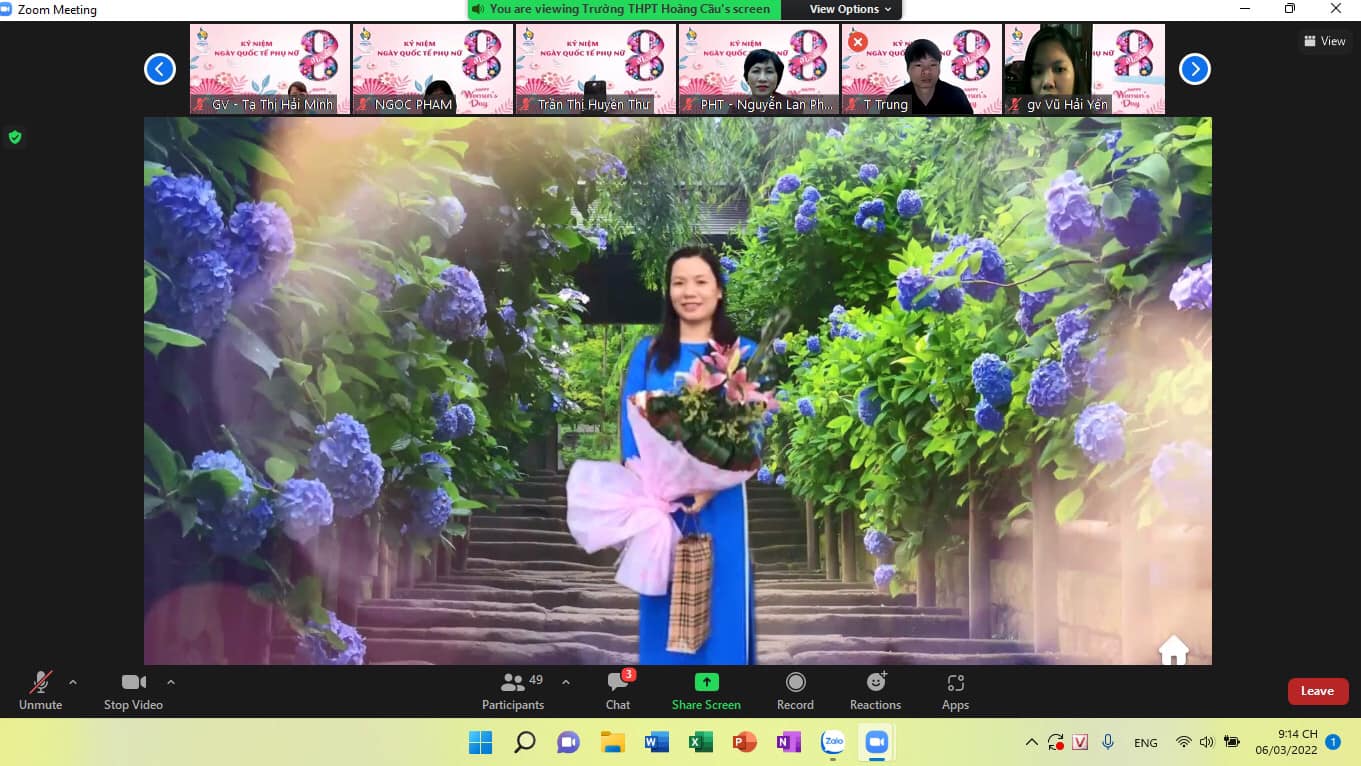1361x766 pixels.
Task: Open the Apps panel
Action: click(x=955, y=690)
